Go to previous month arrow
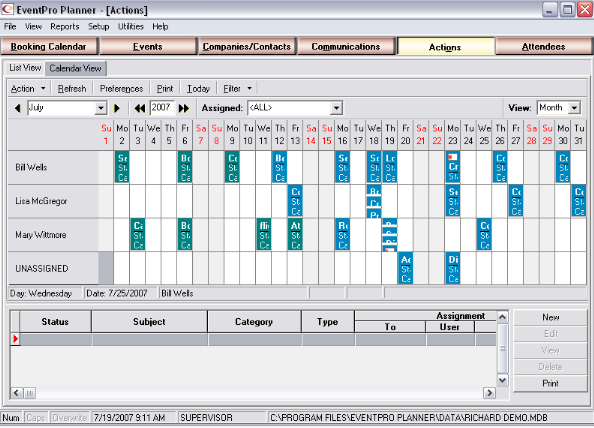Screen dimensions: 594x428 click(17, 108)
